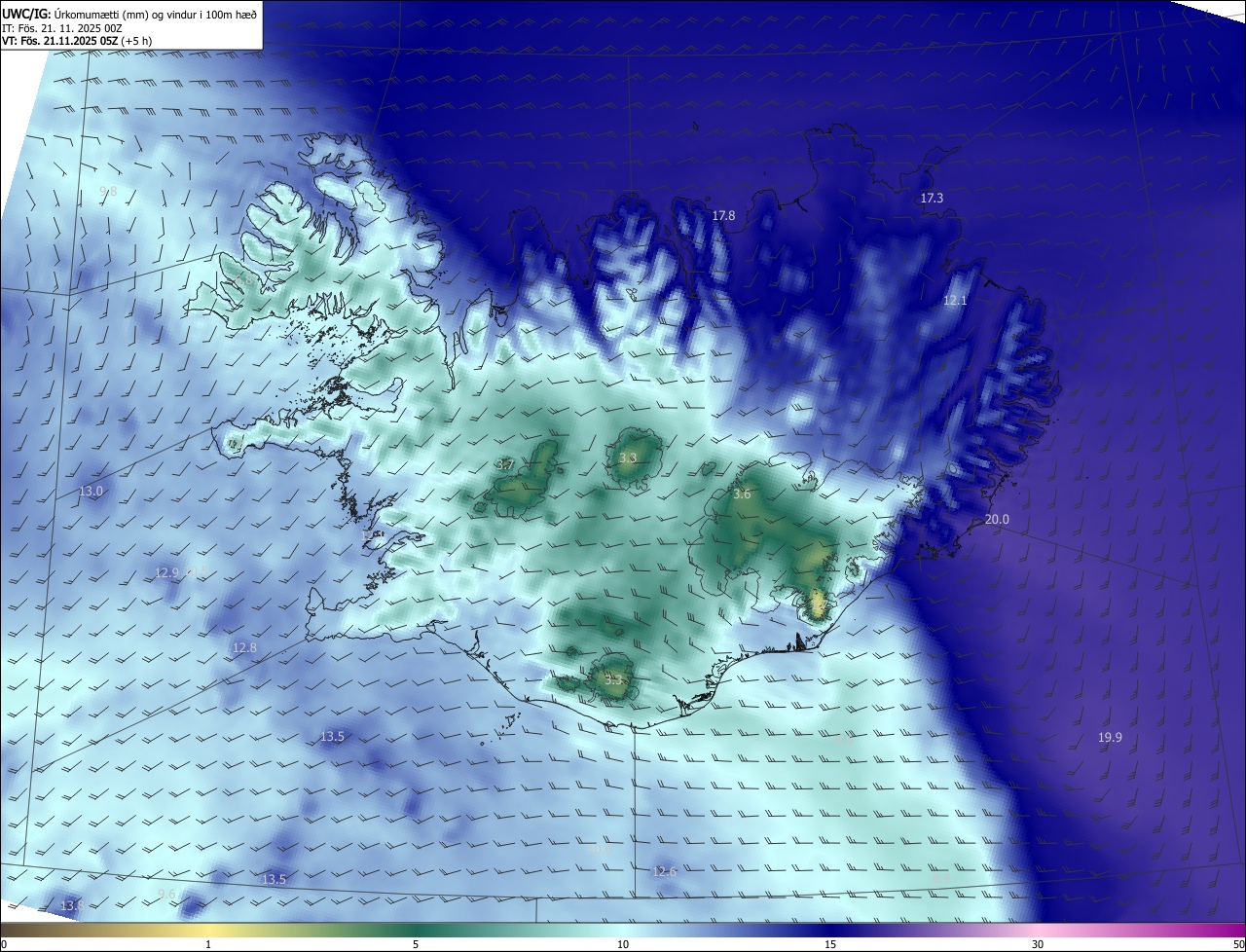Screen dimensions: 1246x952
Task: Click the 17.8 value label on the map
Action: 723,216
